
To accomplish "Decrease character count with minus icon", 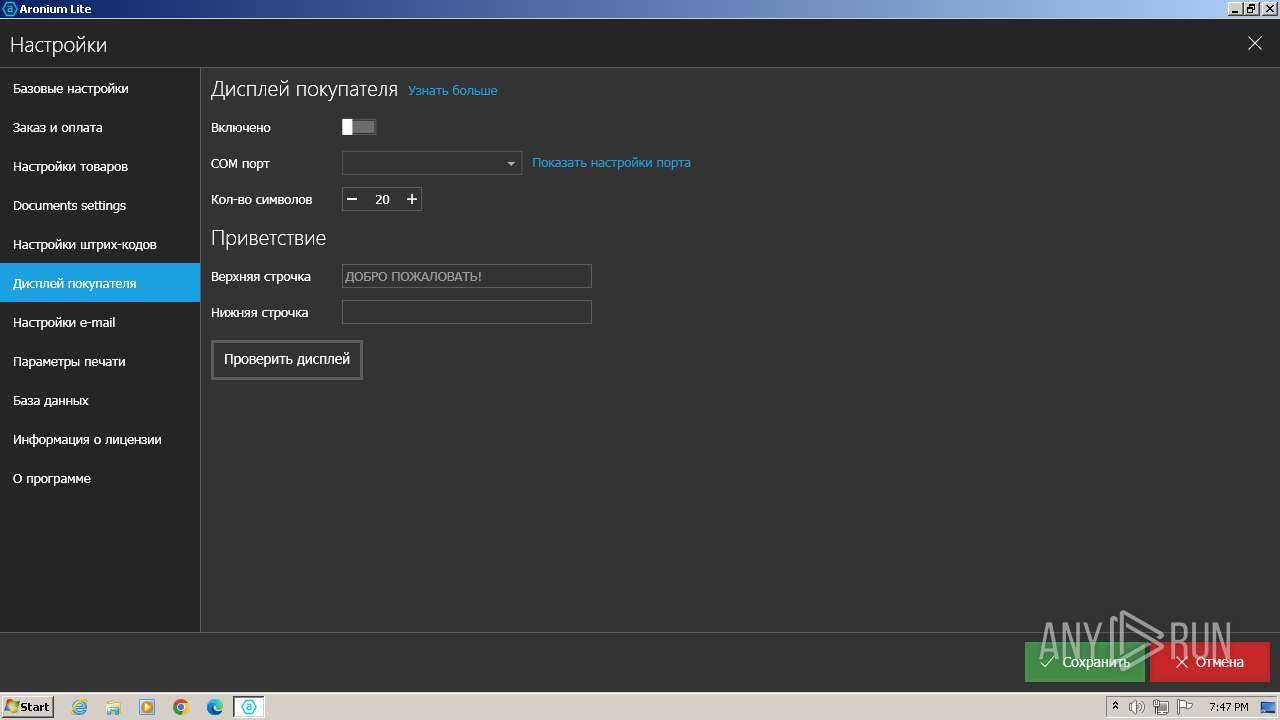I will (351, 199).
